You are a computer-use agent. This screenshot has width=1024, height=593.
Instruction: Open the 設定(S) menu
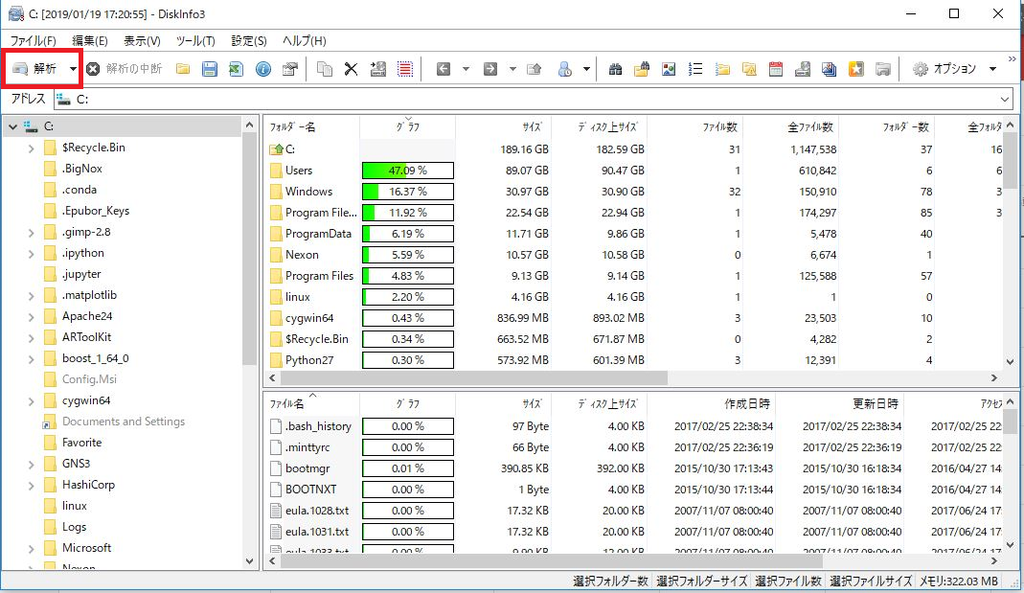[249, 40]
